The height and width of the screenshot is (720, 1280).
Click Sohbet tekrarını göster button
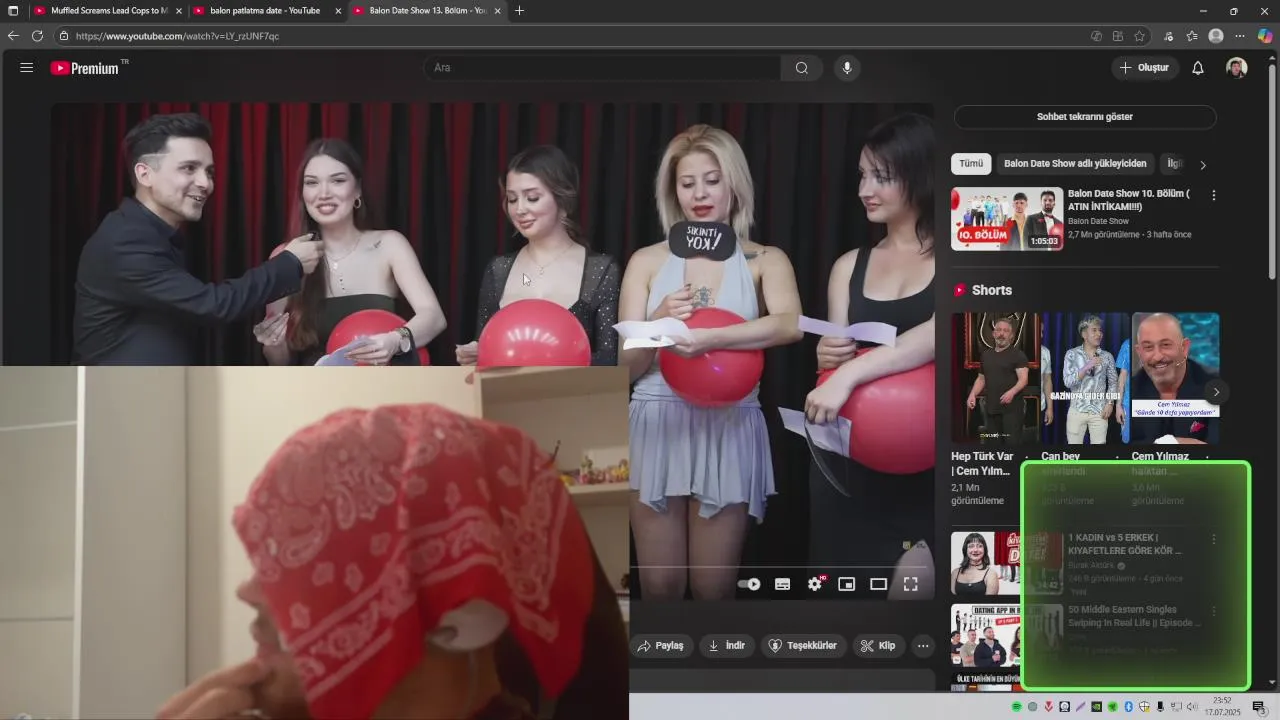point(1085,117)
